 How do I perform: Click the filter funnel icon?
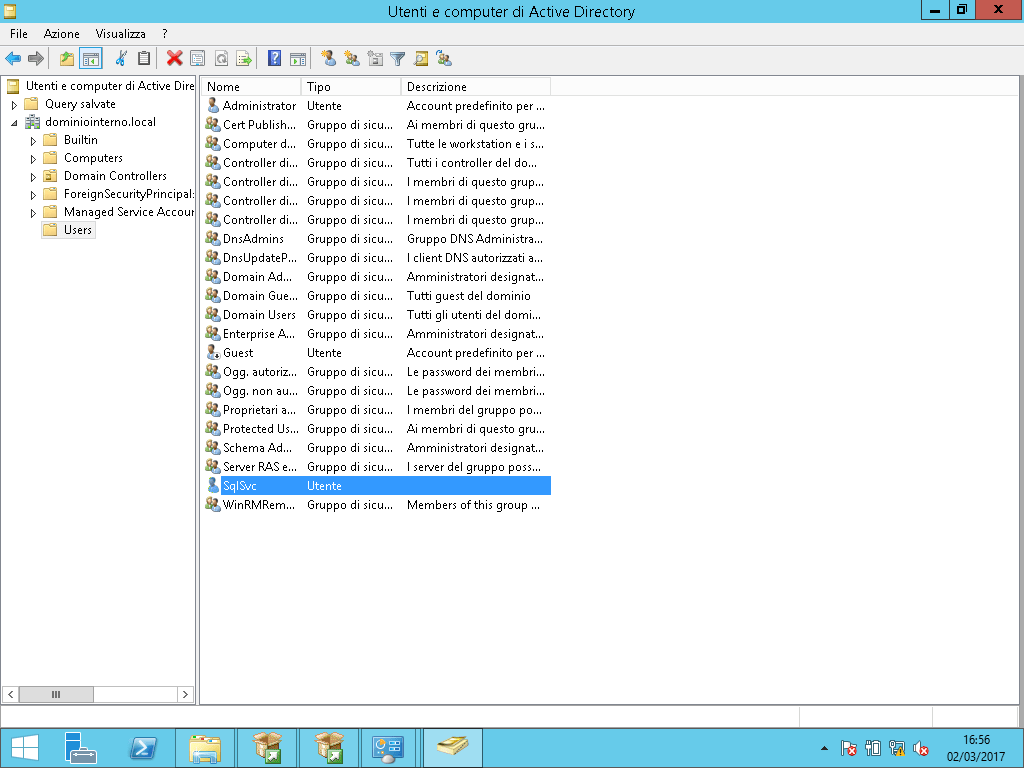coord(397,59)
